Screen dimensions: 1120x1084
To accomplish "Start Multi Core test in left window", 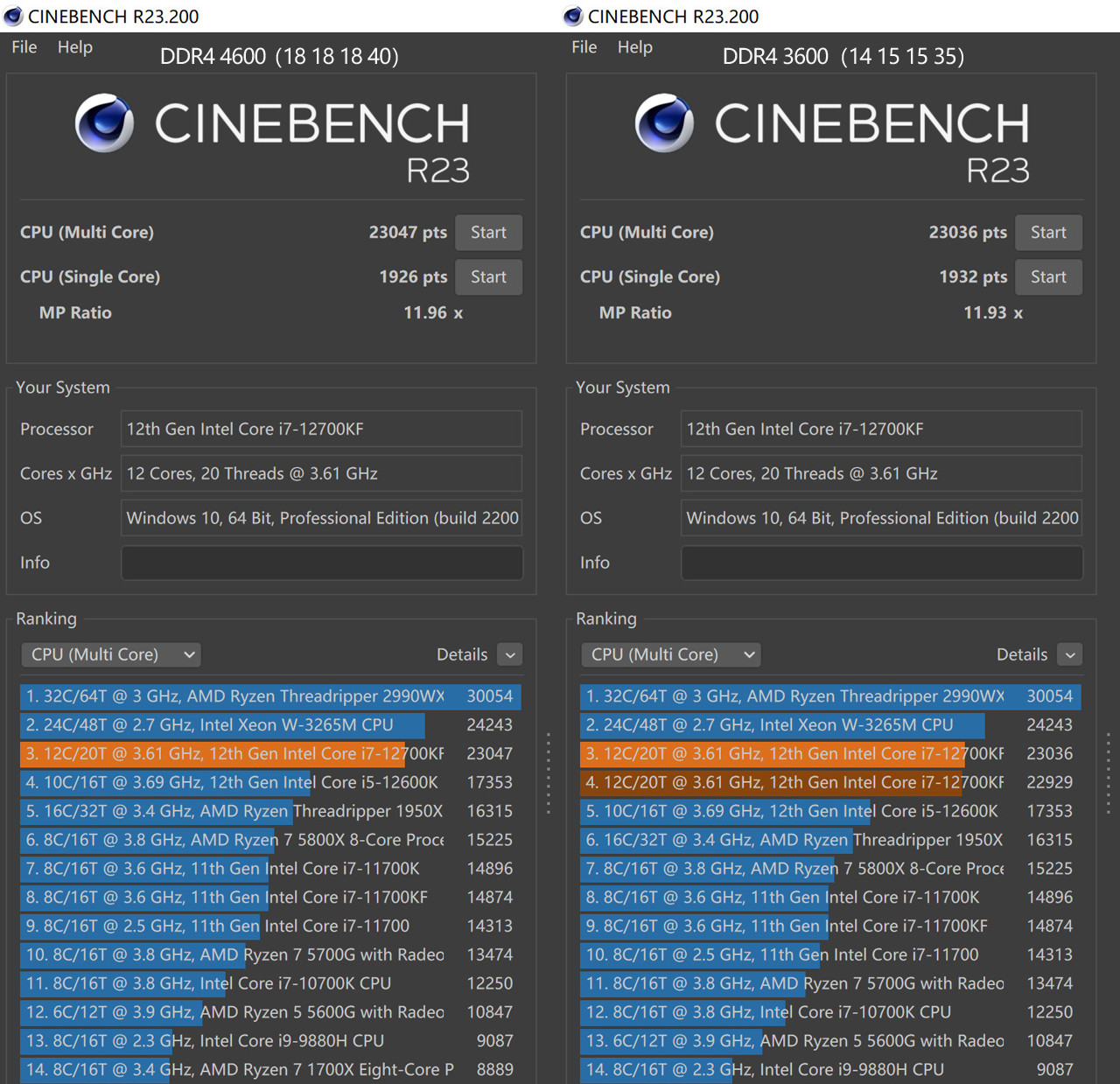I will point(488,233).
